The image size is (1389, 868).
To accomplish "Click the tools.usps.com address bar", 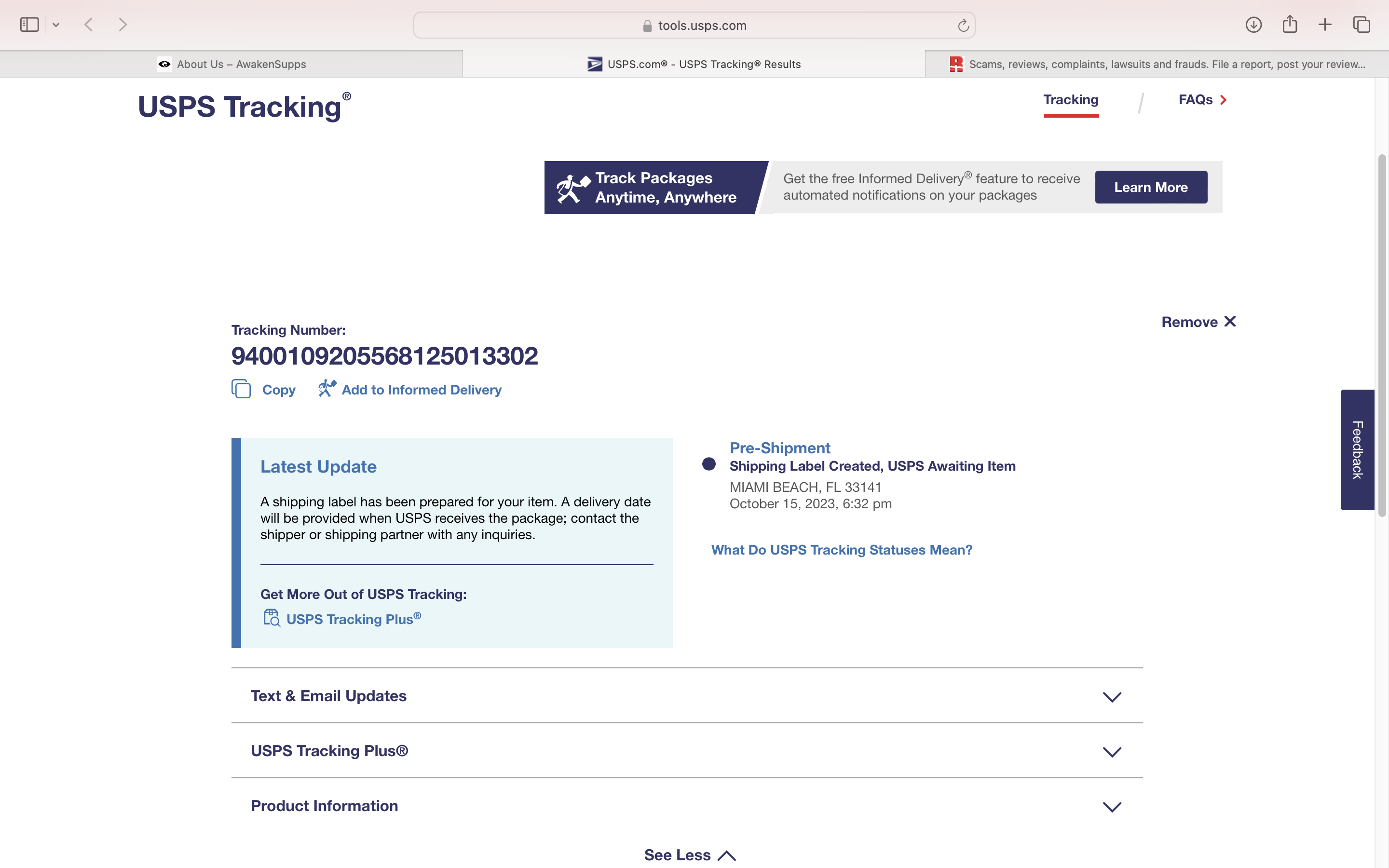I will (694, 25).
